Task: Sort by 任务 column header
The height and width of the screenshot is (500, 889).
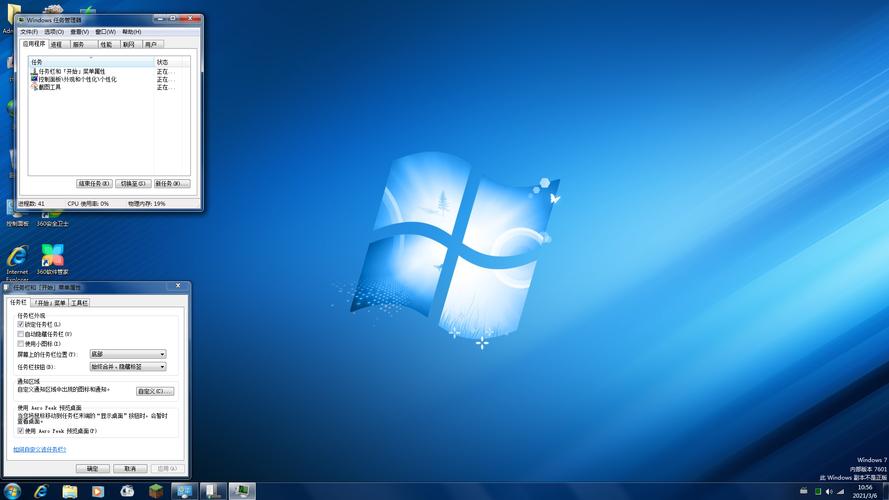Action: [91, 62]
